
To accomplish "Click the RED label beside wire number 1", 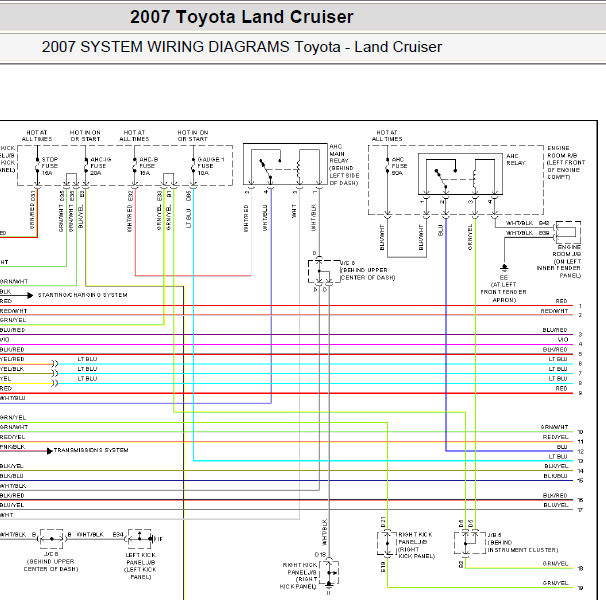I will coord(561,301).
